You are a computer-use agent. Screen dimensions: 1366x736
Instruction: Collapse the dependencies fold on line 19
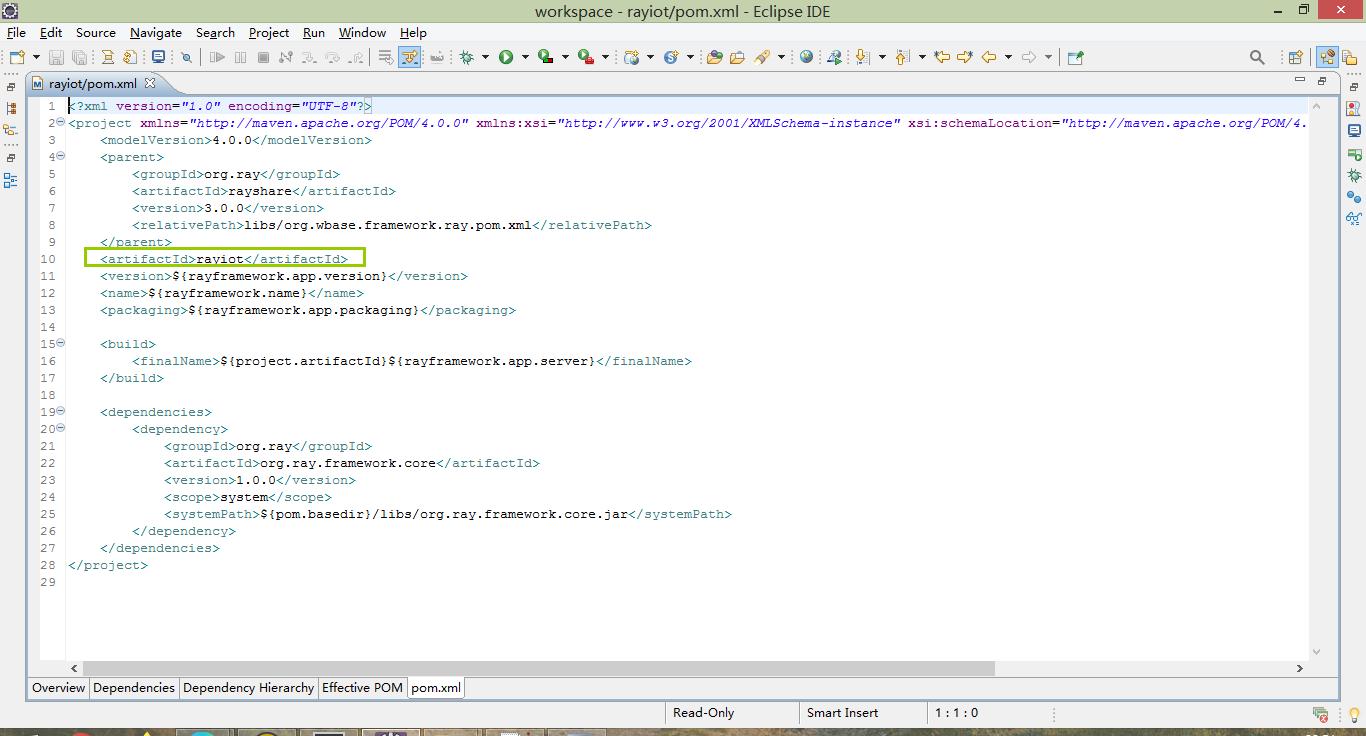[60, 411]
